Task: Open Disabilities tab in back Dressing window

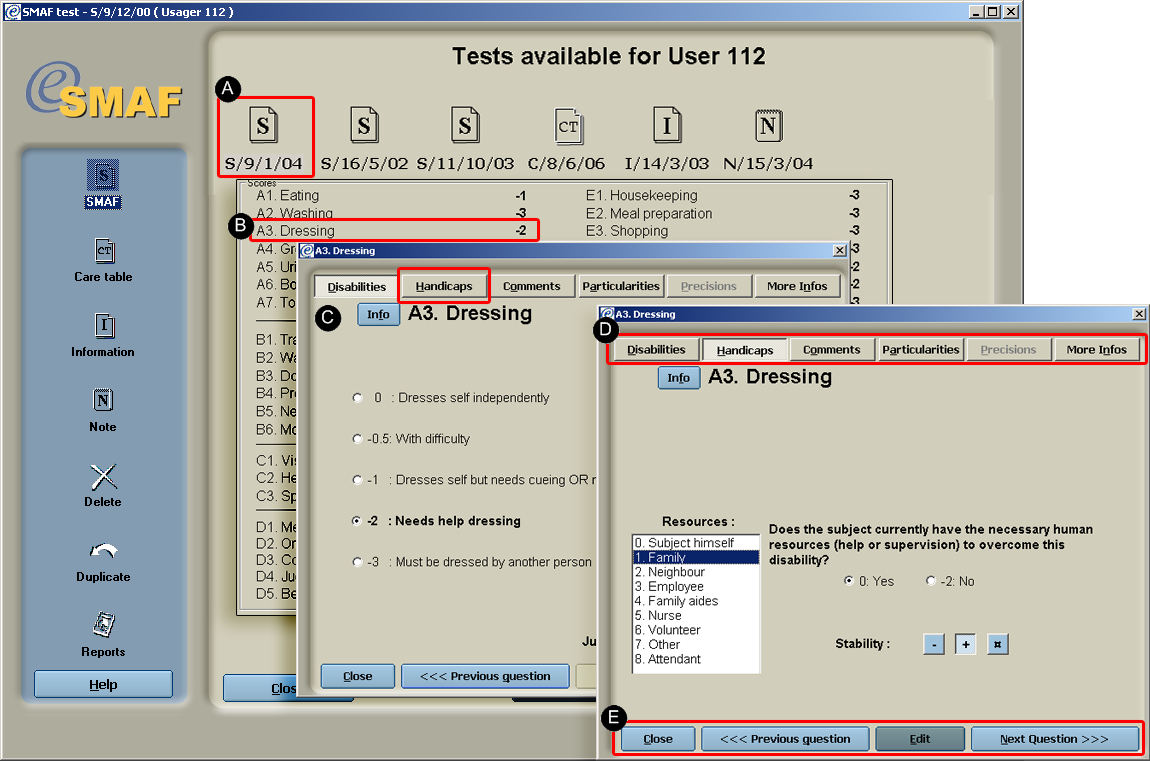Action: (356, 286)
